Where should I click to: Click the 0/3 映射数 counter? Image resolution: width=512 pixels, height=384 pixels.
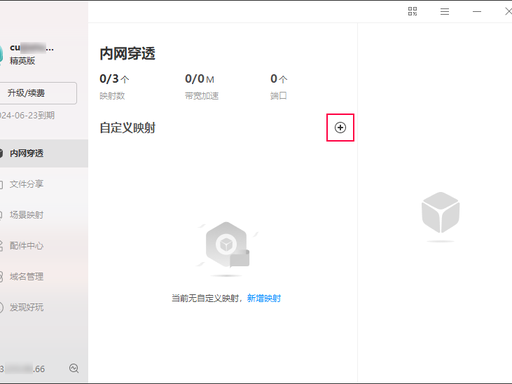coord(114,86)
